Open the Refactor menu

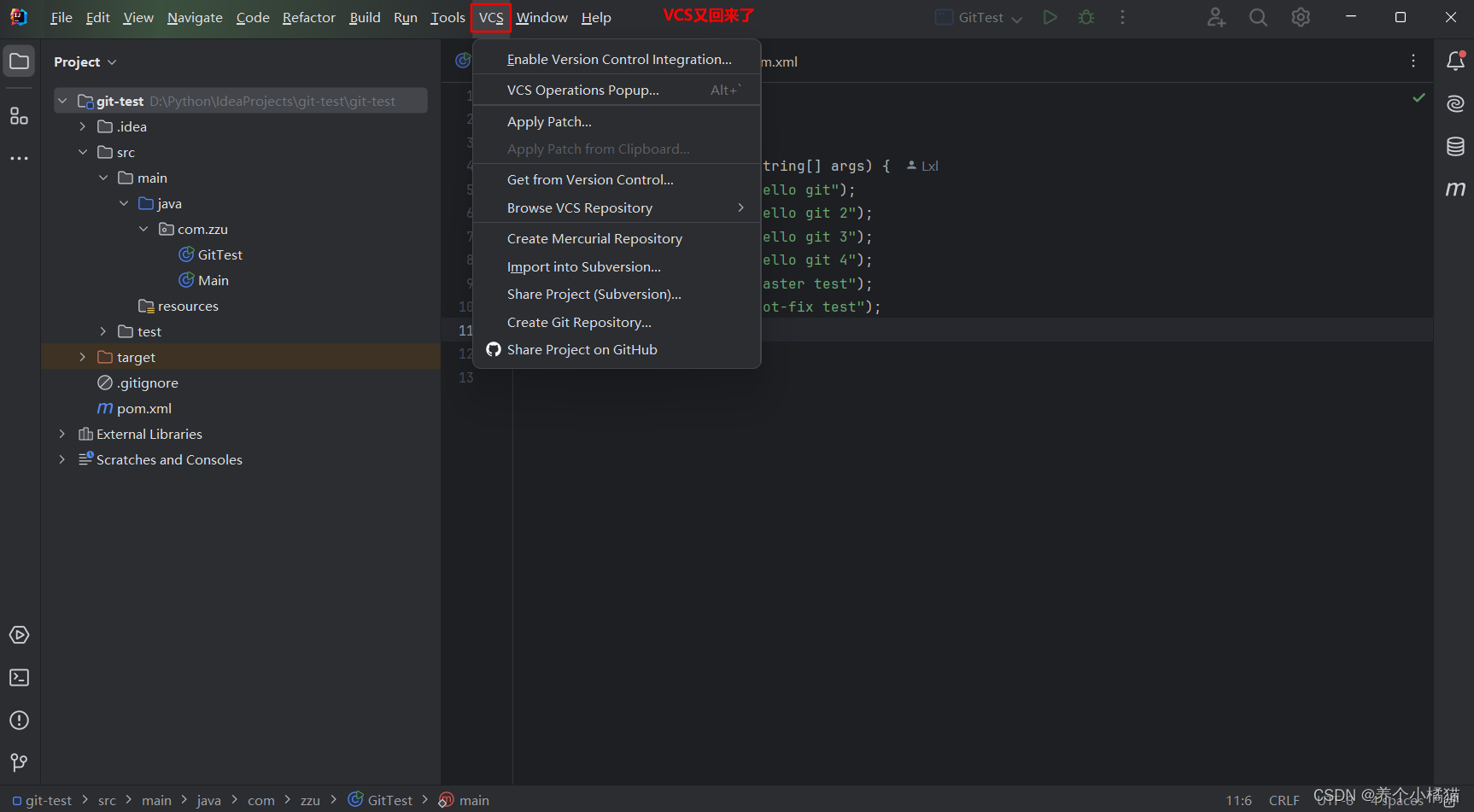pyautogui.click(x=309, y=17)
